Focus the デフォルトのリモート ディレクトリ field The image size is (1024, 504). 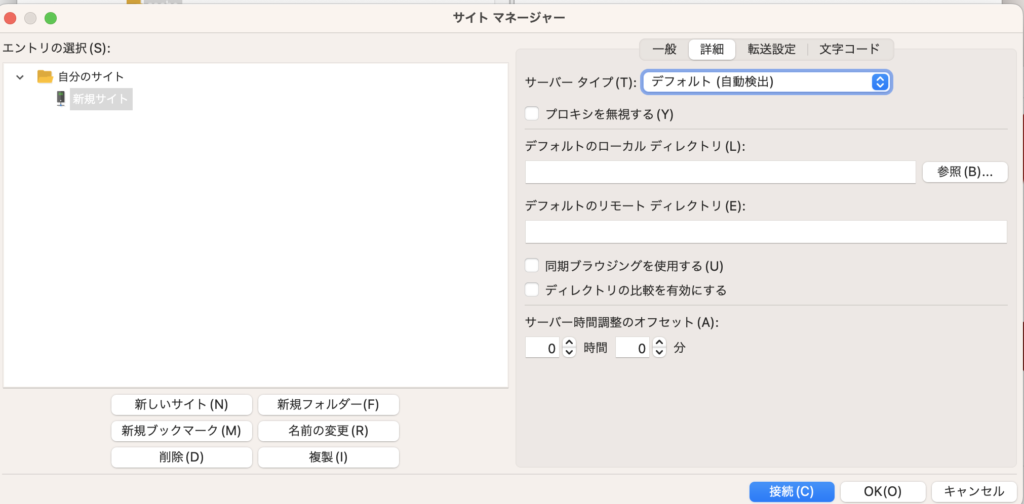[x=765, y=232]
